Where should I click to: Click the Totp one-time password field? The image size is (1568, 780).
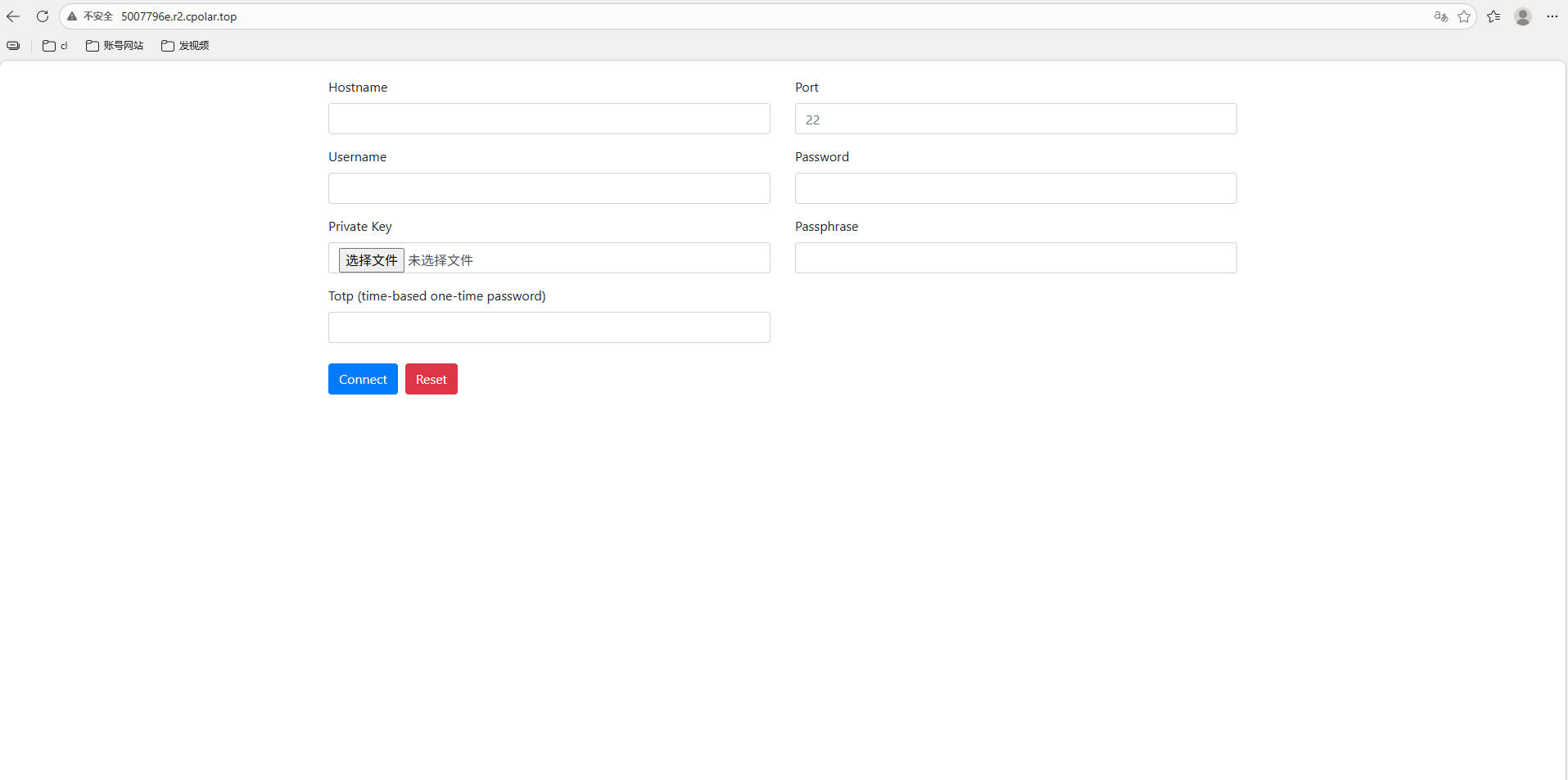pyautogui.click(x=549, y=327)
